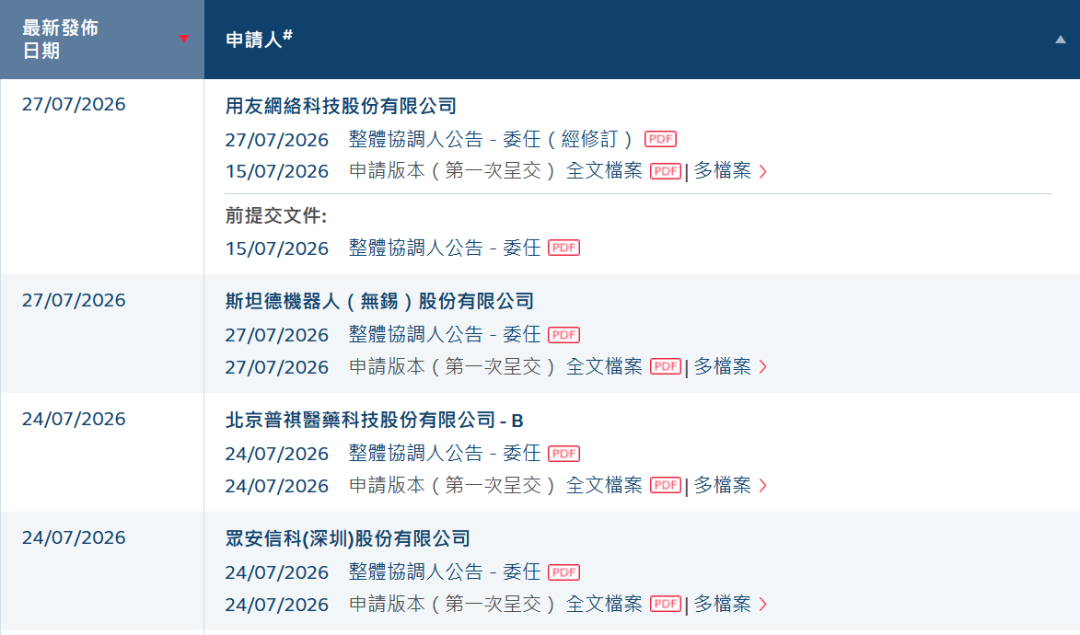The width and height of the screenshot is (1080, 635).
Task: Open PDF under 前提交文件 dated 15/07/2026
Action: (x=563, y=248)
